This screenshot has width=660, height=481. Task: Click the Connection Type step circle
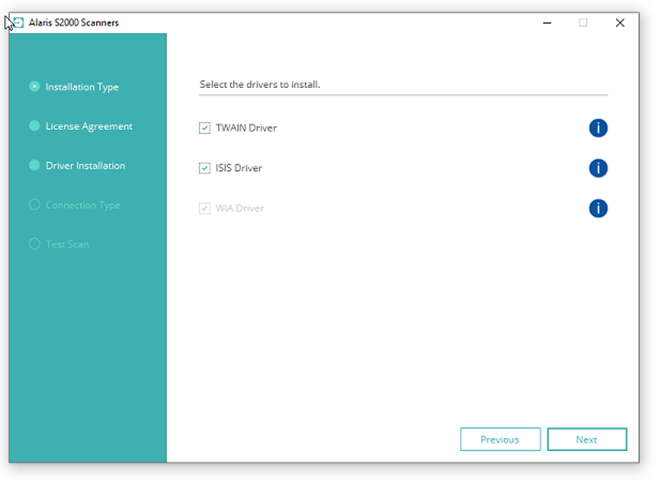(34, 205)
